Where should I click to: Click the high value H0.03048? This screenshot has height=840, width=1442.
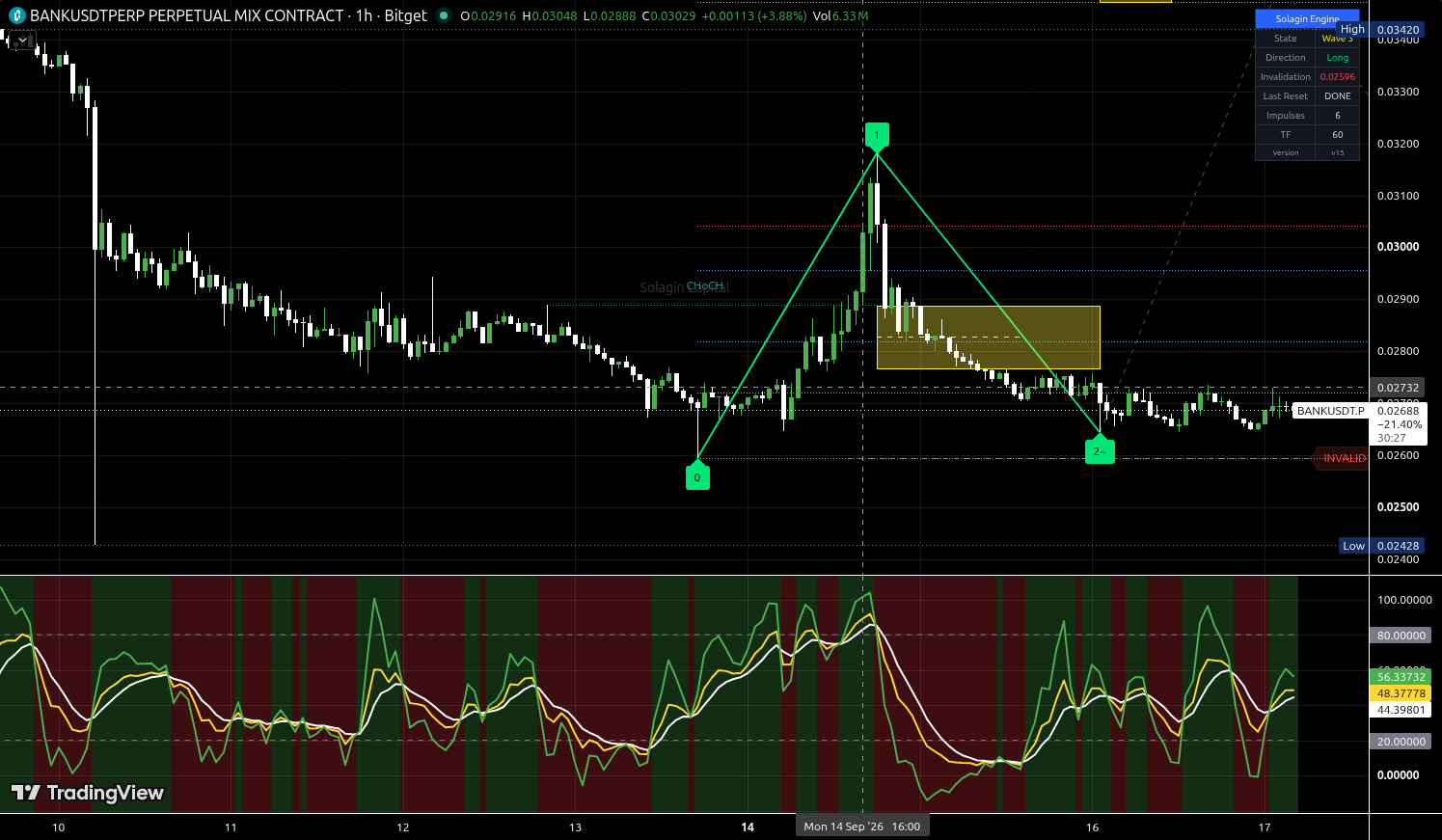click(550, 15)
